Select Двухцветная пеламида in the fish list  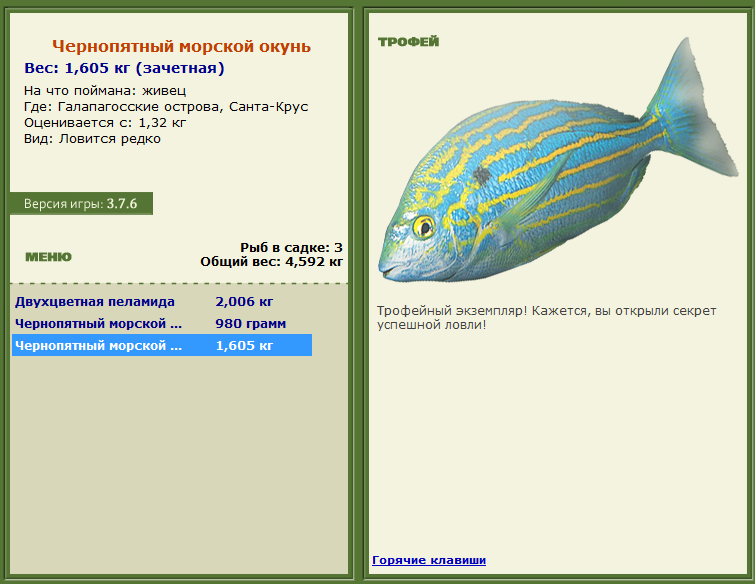[94, 301]
